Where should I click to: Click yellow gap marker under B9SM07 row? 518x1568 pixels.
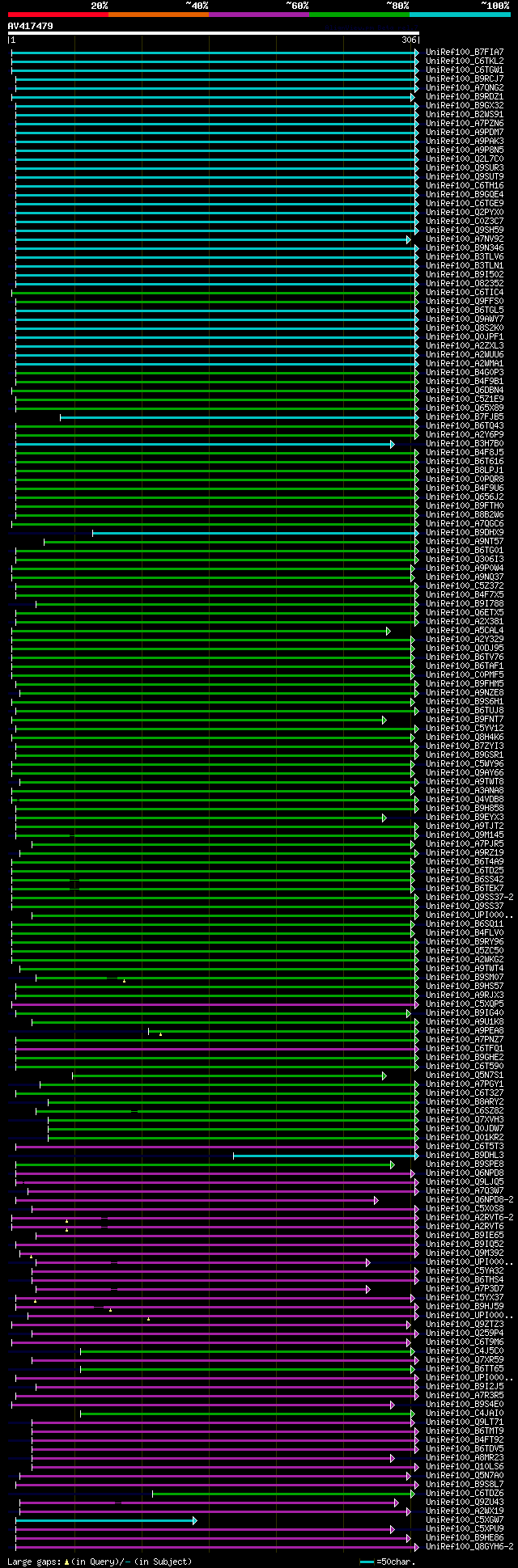pos(124,981)
